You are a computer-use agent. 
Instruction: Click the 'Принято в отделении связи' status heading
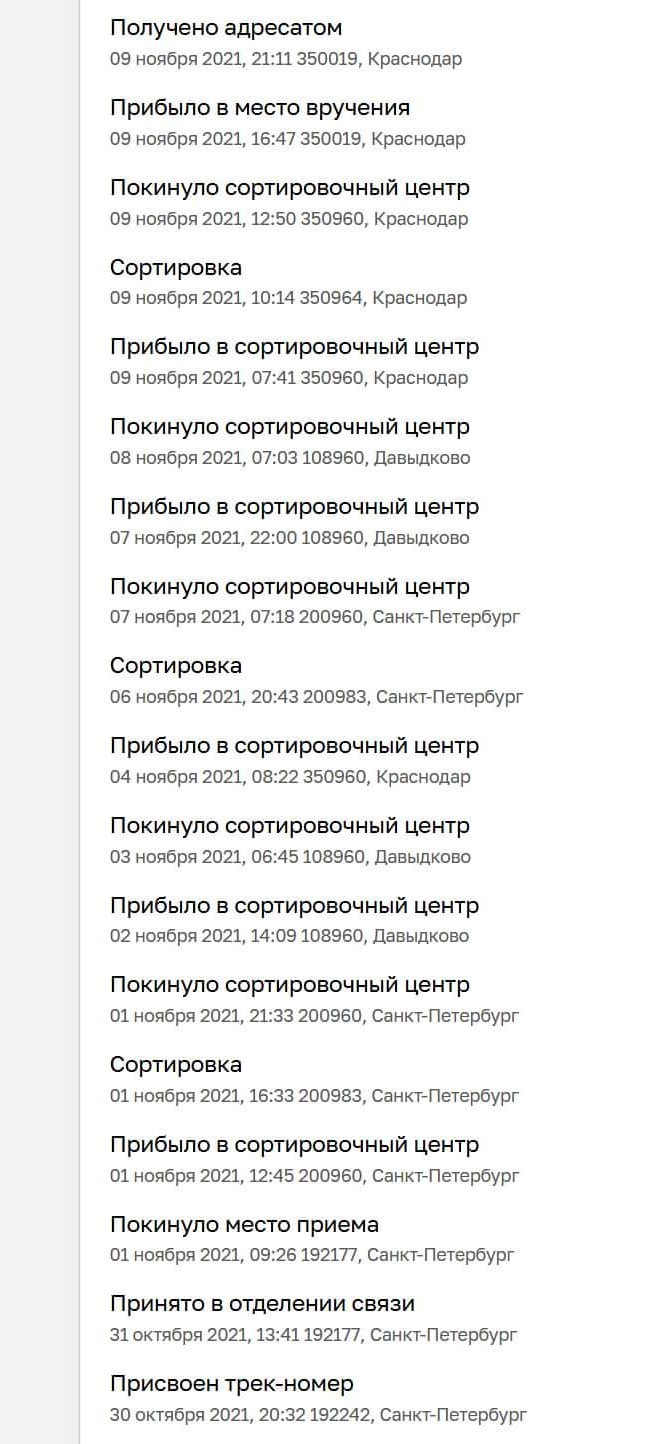tap(262, 1304)
